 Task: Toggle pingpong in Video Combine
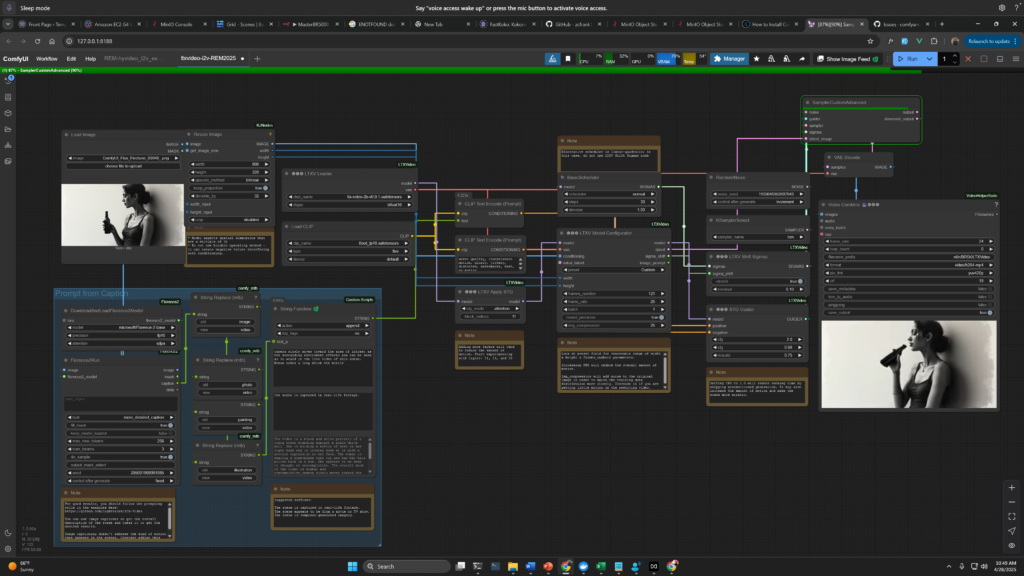click(x=909, y=304)
